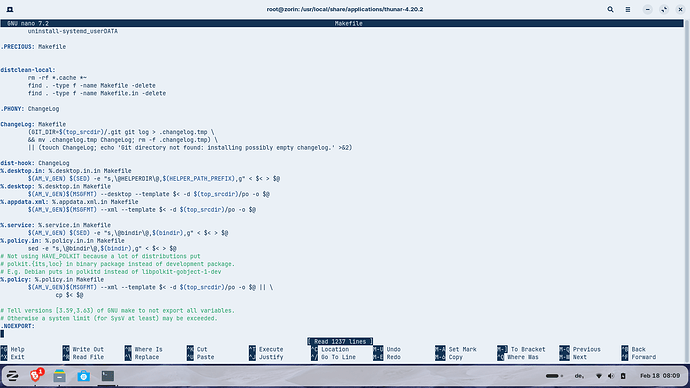Click the 'Help' shortcut label in nano
690x388 pixels.
coord(18,349)
